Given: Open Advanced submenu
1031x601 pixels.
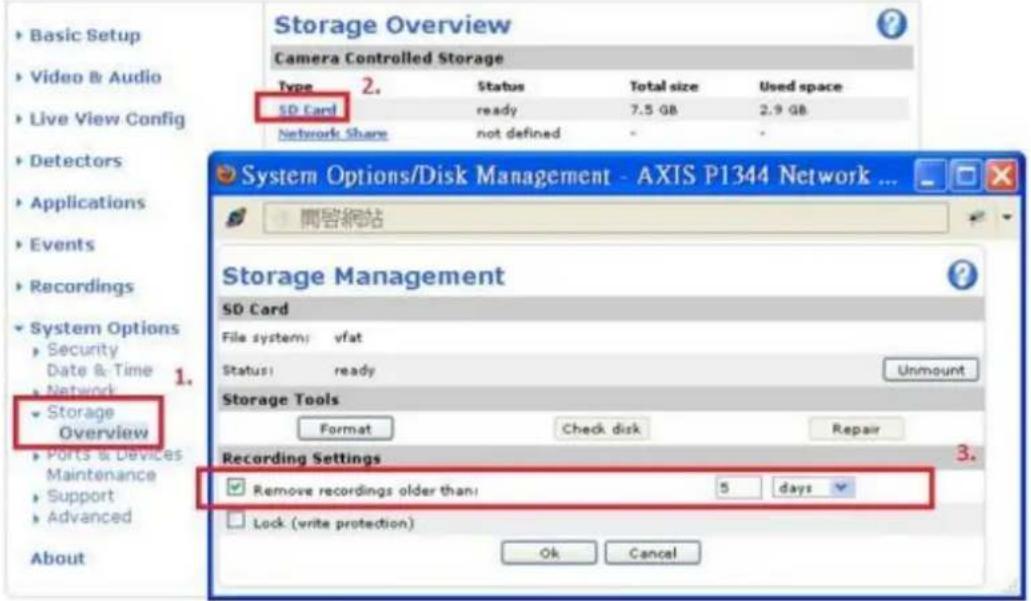Looking at the screenshot, I should [83, 517].
